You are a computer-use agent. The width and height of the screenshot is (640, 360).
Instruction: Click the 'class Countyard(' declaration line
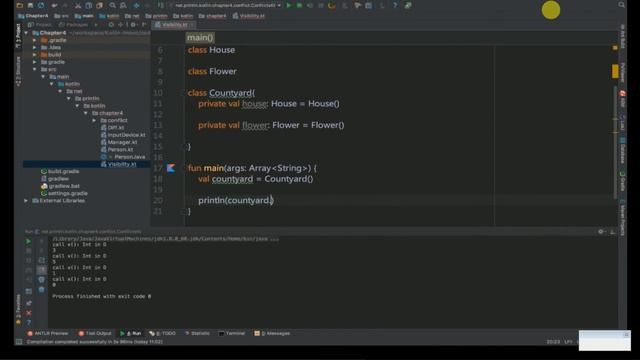[221, 93]
